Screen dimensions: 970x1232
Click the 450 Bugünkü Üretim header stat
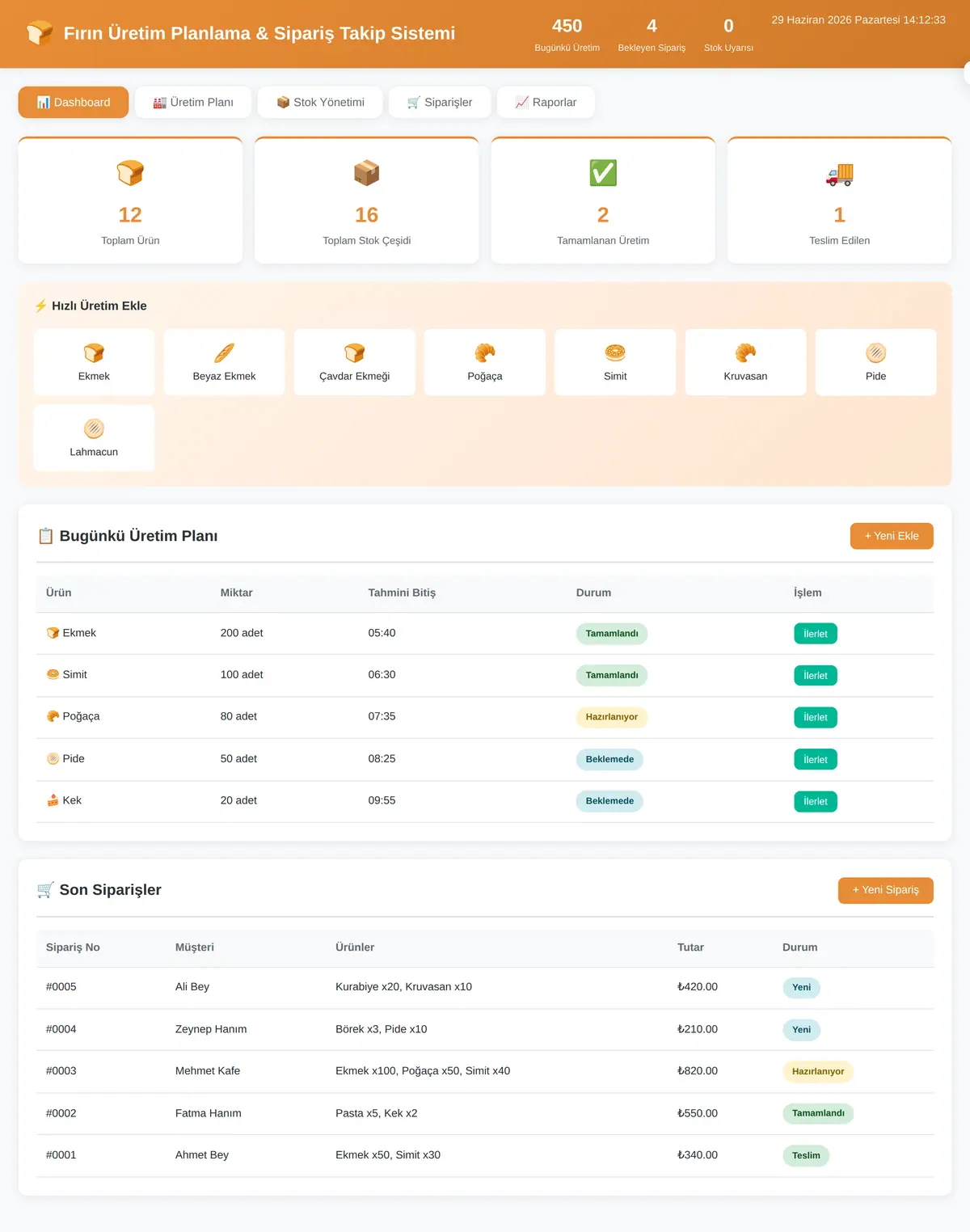567,34
